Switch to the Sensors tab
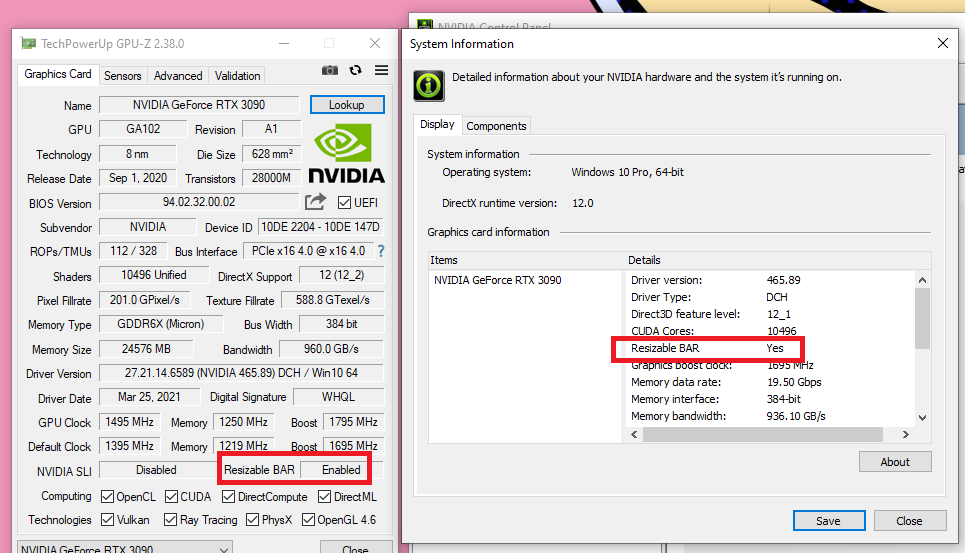This screenshot has height=553, width=965. tap(122, 76)
